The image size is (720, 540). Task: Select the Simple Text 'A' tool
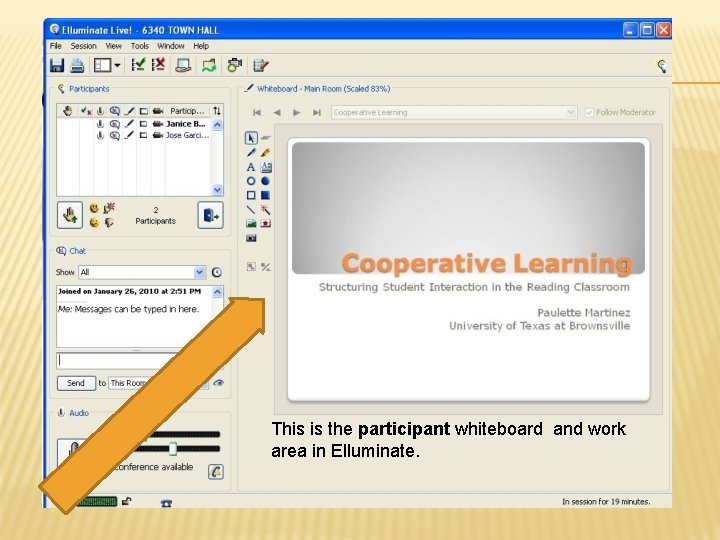click(251, 167)
